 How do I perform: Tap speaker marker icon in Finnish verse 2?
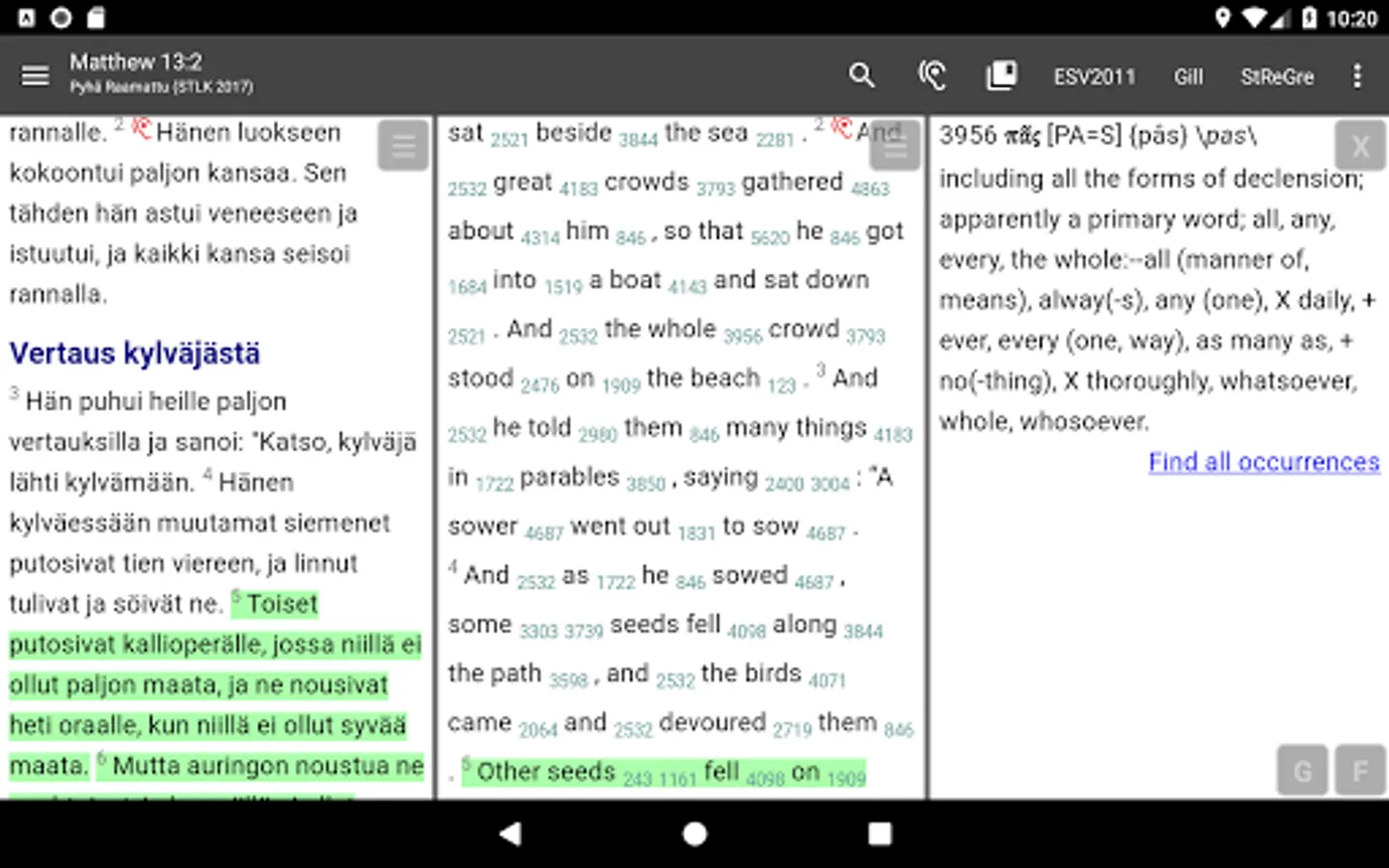[x=141, y=127]
